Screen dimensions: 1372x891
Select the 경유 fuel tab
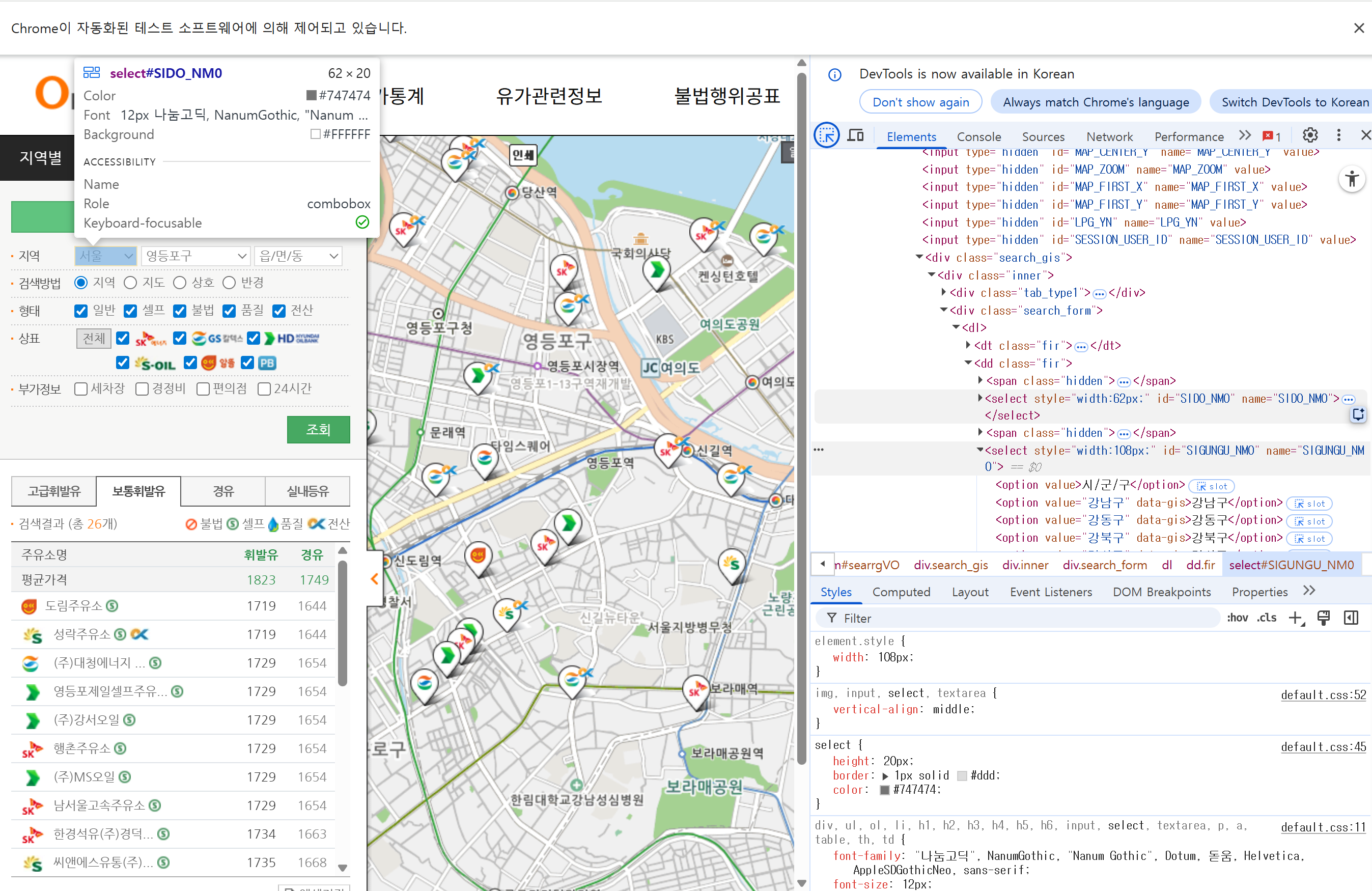(223, 491)
